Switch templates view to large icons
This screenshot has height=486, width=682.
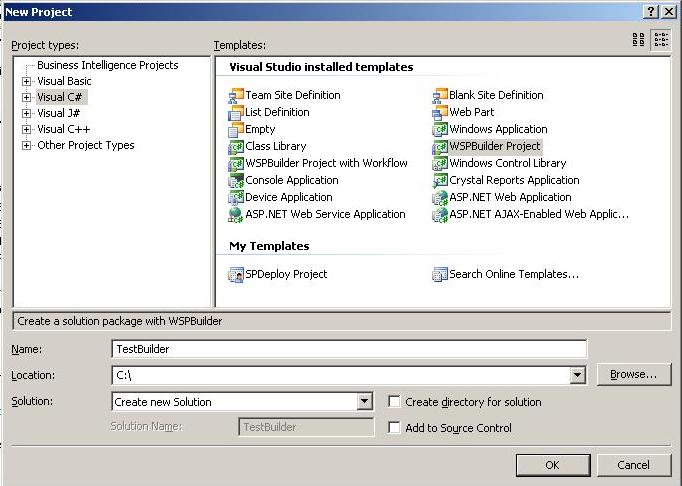pos(639,40)
